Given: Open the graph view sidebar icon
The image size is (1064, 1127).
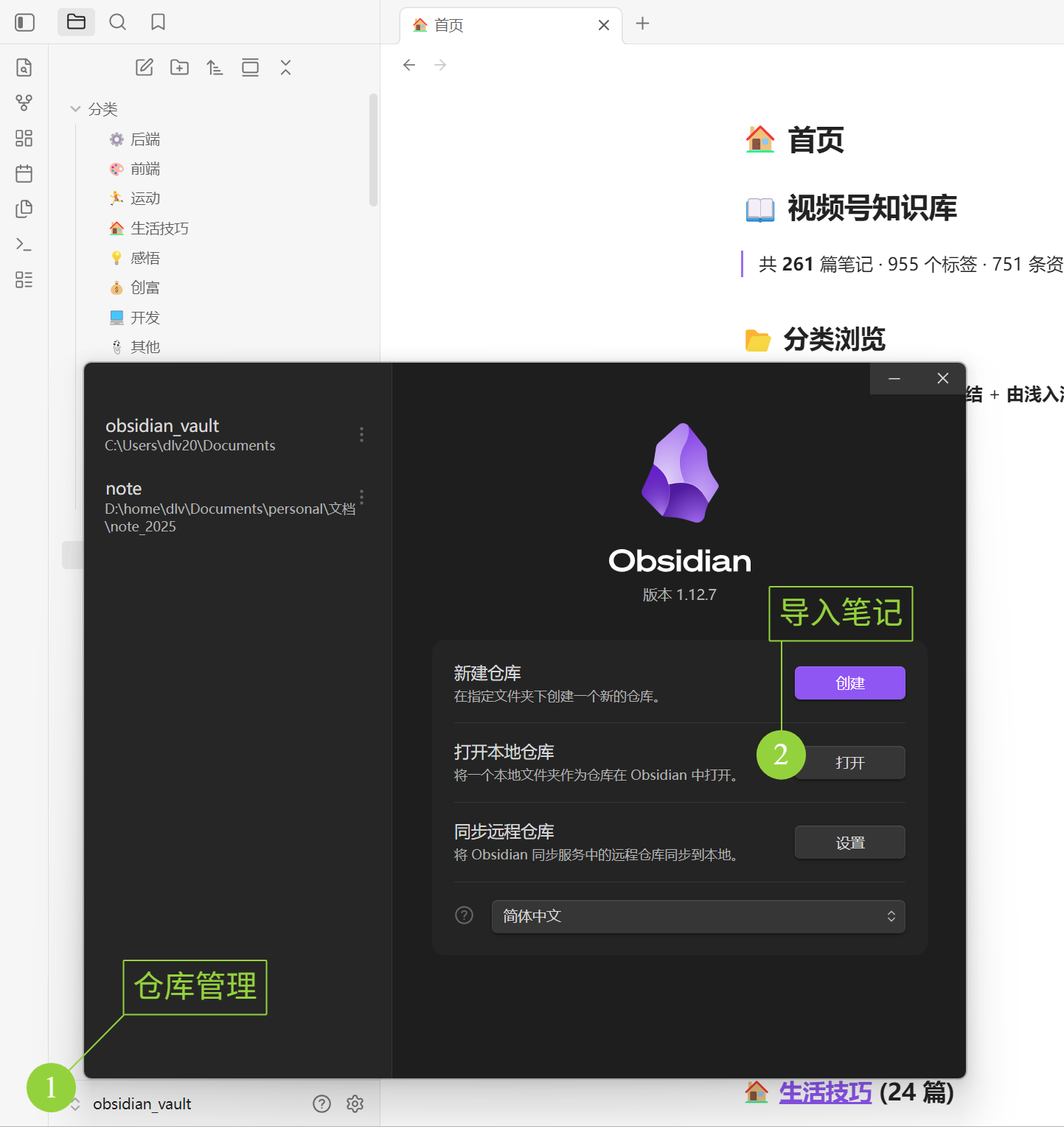Looking at the screenshot, I should point(24,102).
